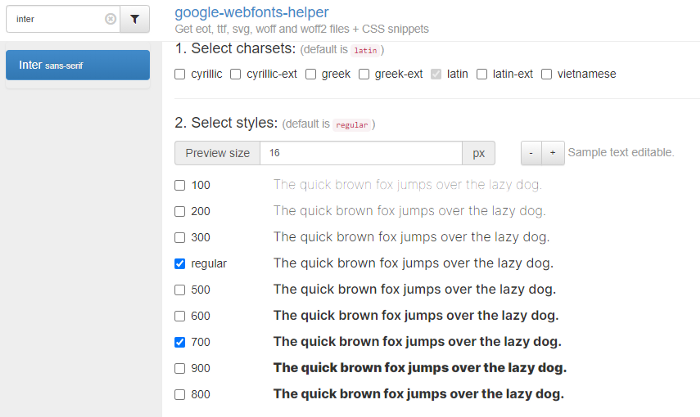Click the font search input containing 'inter'
This screenshot has height=417, width=700.
point(63,19)
